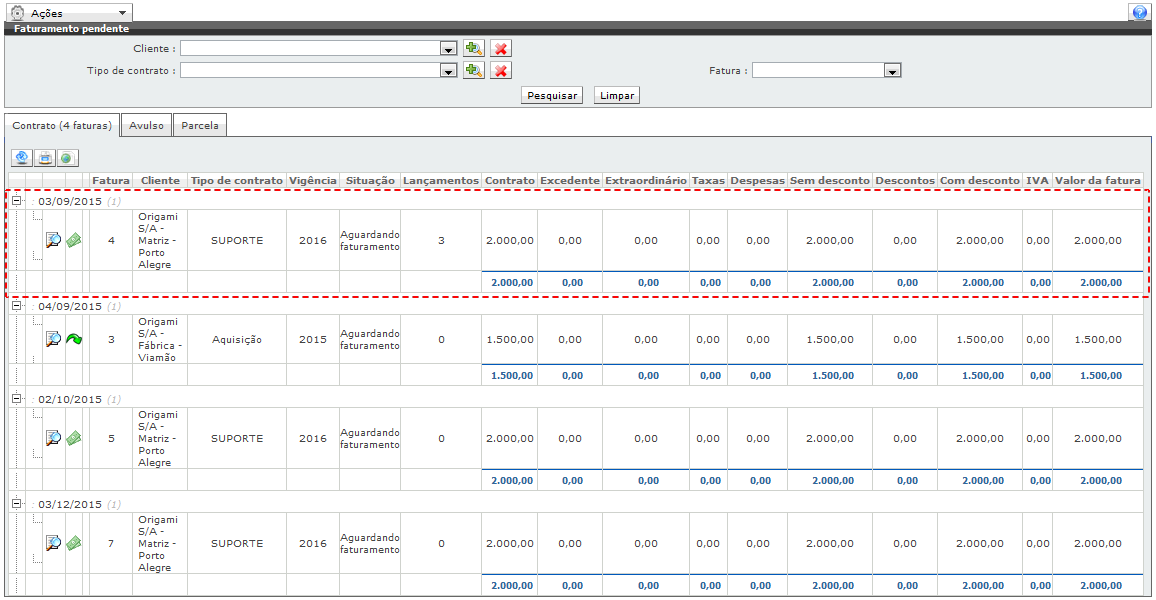Click green money icon for fatura 5
The height and width of the screenshot is (600, 1156).
pos(74,438)
